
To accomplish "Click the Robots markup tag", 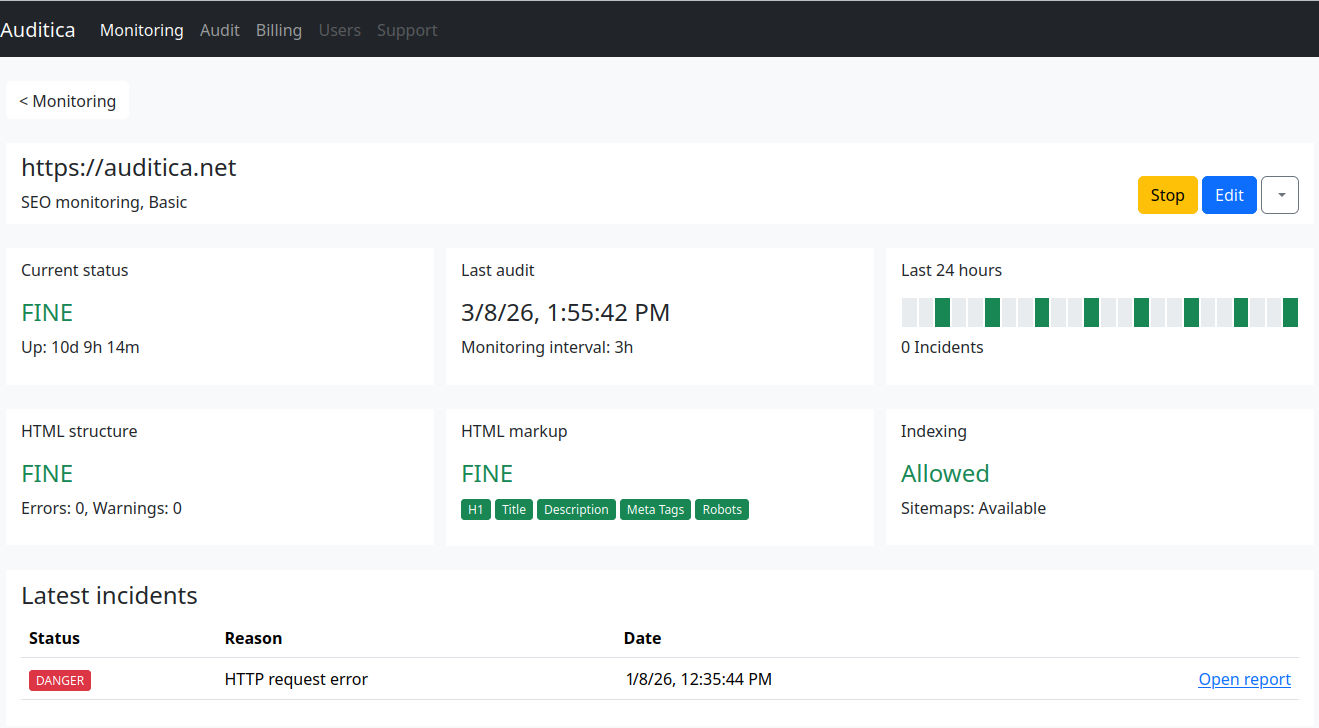I will (x=721, y=509).
